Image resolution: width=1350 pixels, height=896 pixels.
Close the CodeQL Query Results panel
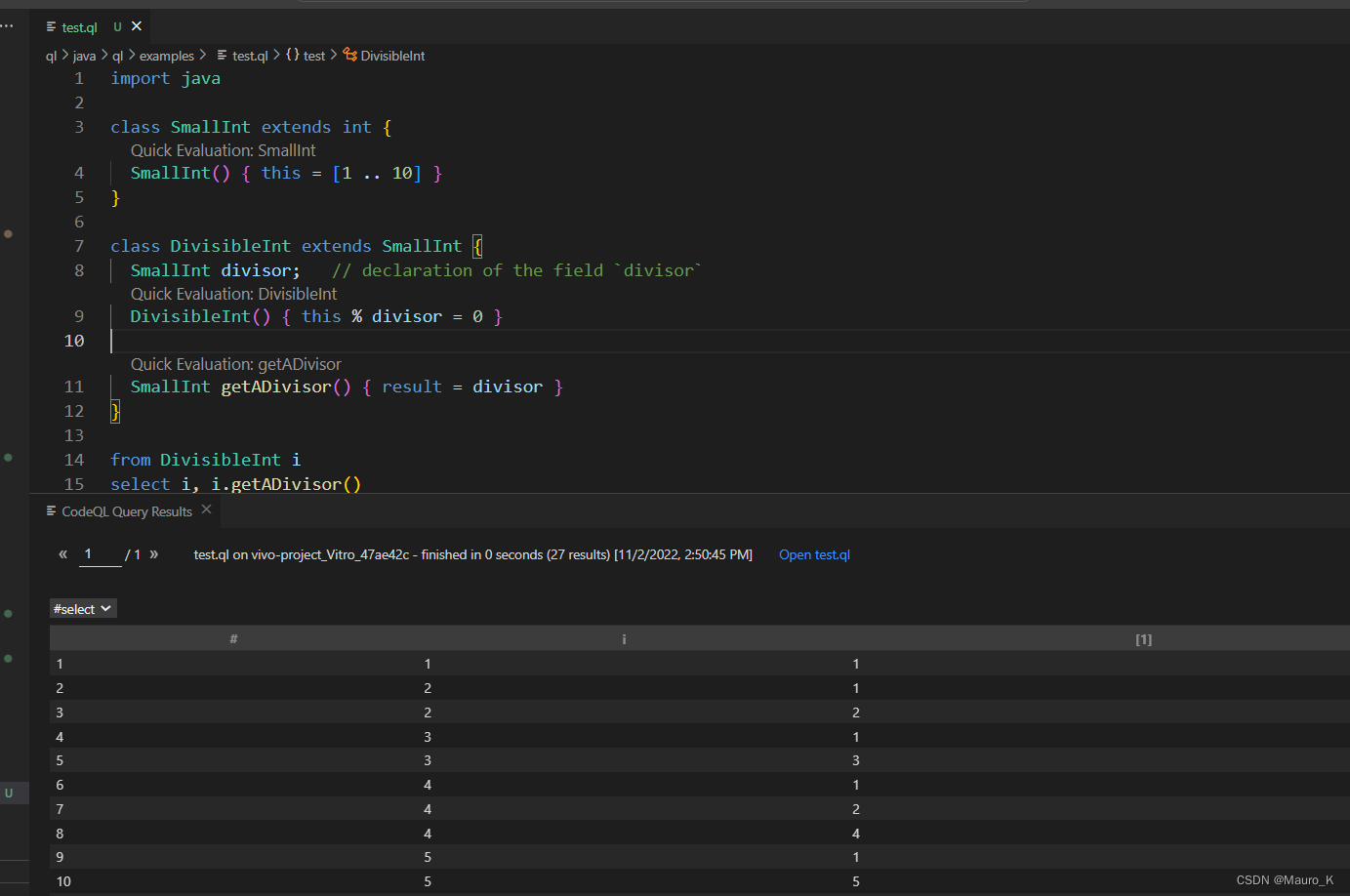point(206,509)
